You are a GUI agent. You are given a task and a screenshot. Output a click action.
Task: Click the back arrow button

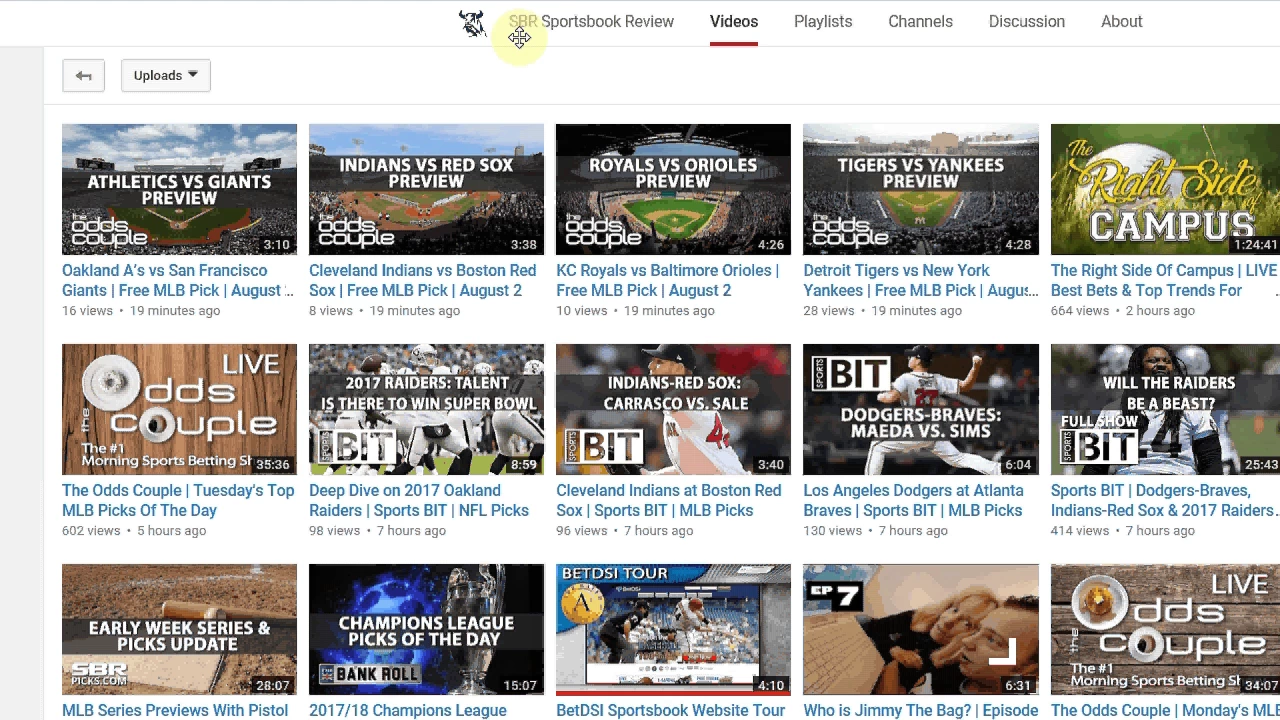tap(83, 75)
